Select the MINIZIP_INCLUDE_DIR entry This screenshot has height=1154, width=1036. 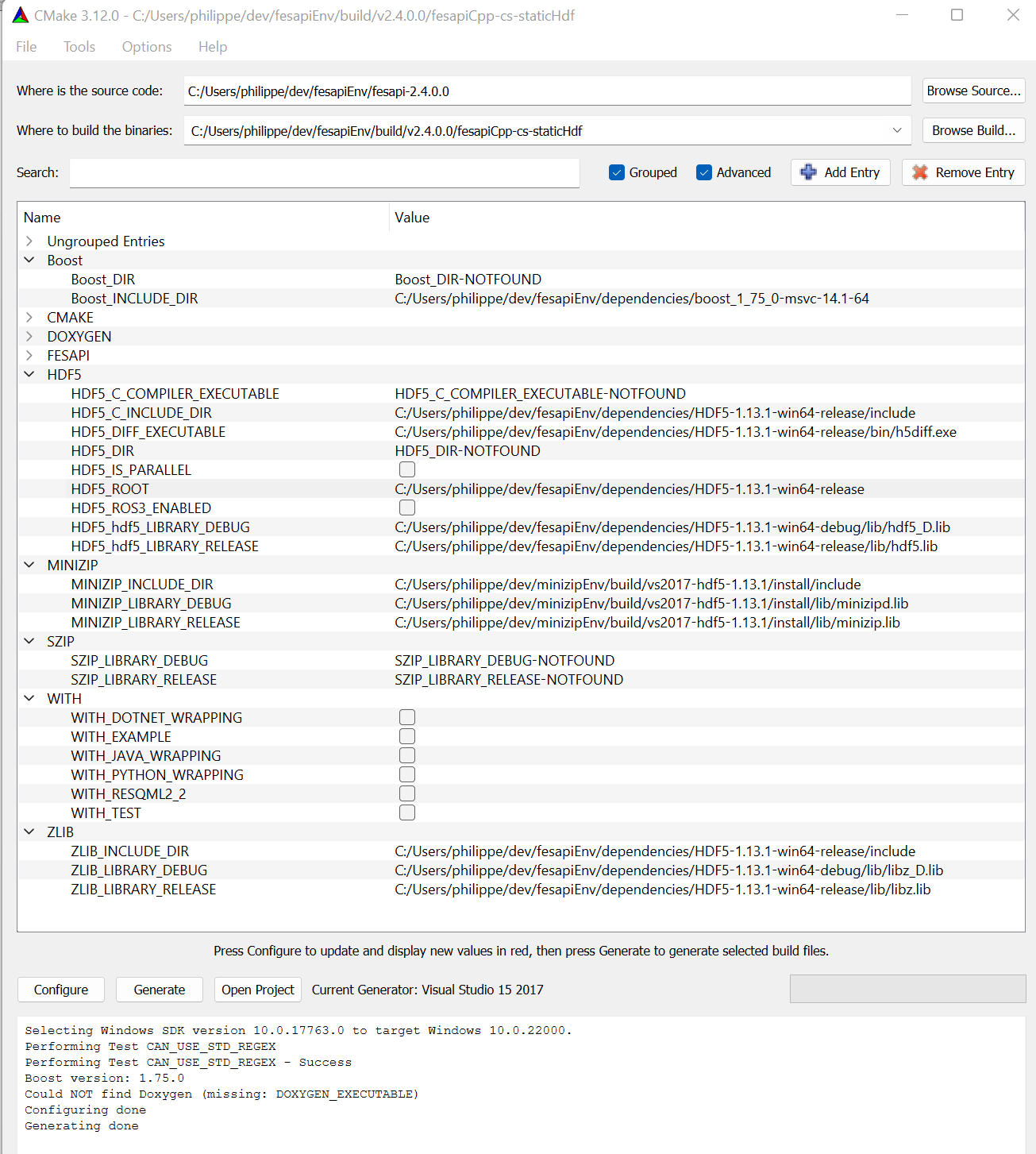click(x=142, y=584)
